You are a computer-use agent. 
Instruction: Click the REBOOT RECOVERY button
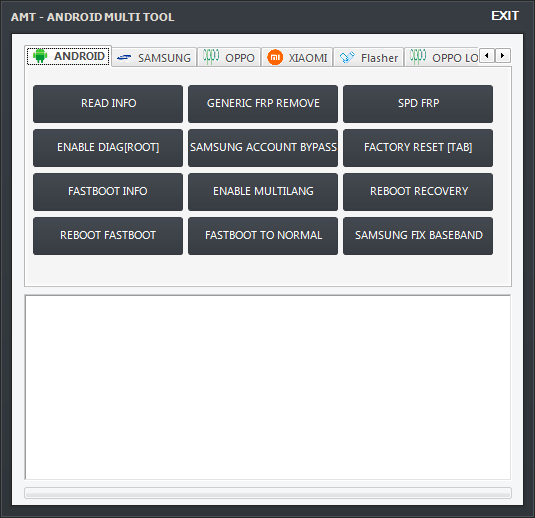418,192
